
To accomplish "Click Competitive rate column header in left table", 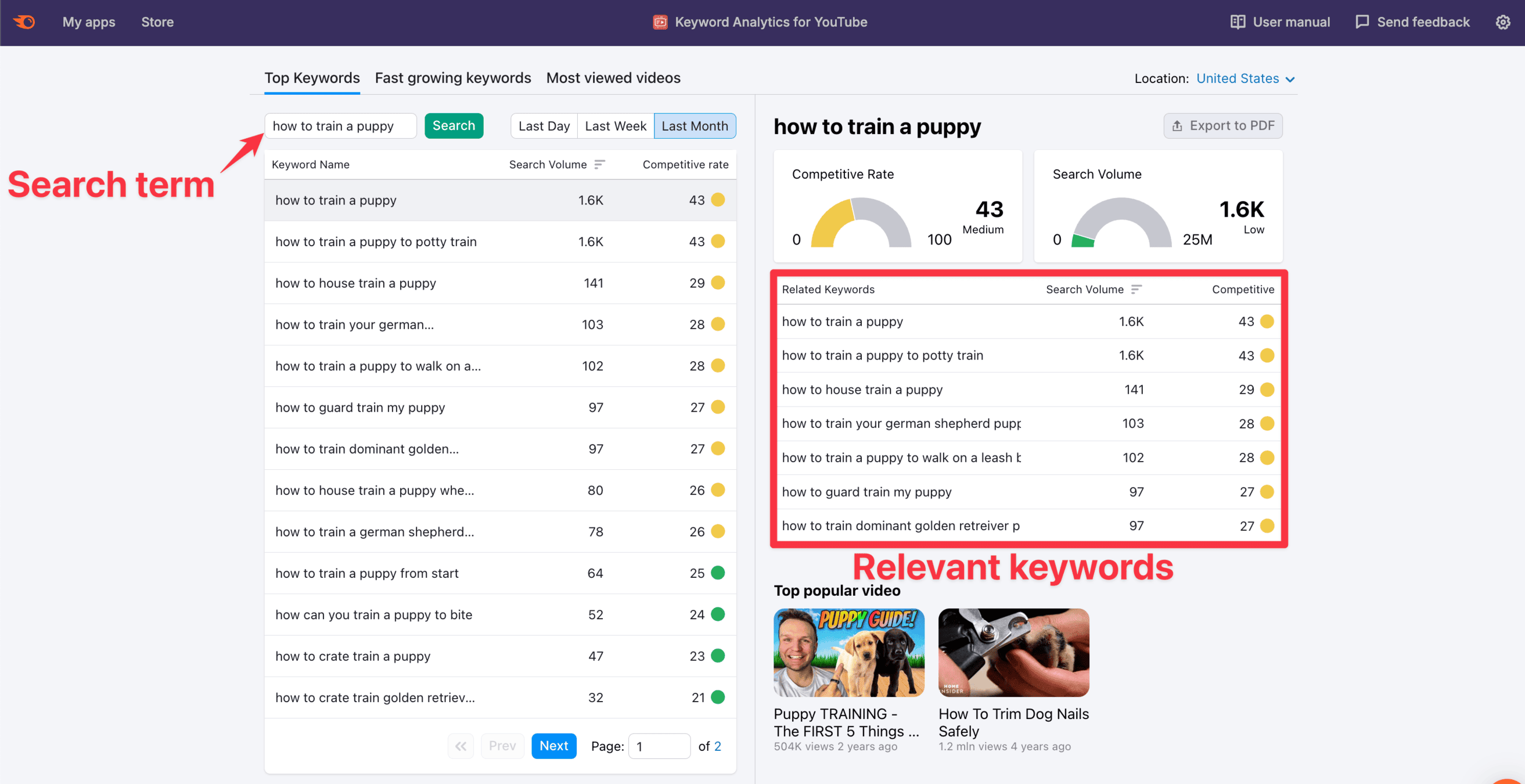I will (x=685, y=164).
